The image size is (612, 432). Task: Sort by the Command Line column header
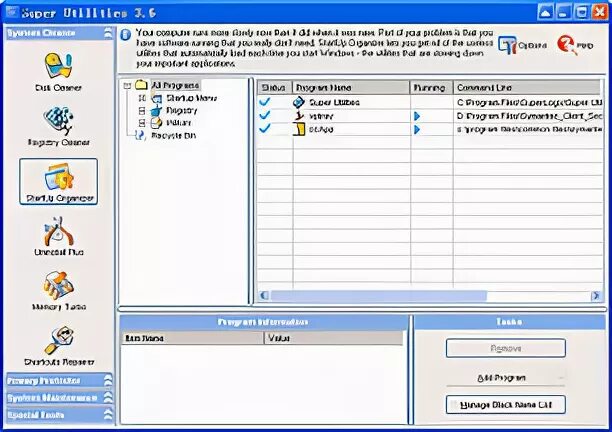pos(527,87)
